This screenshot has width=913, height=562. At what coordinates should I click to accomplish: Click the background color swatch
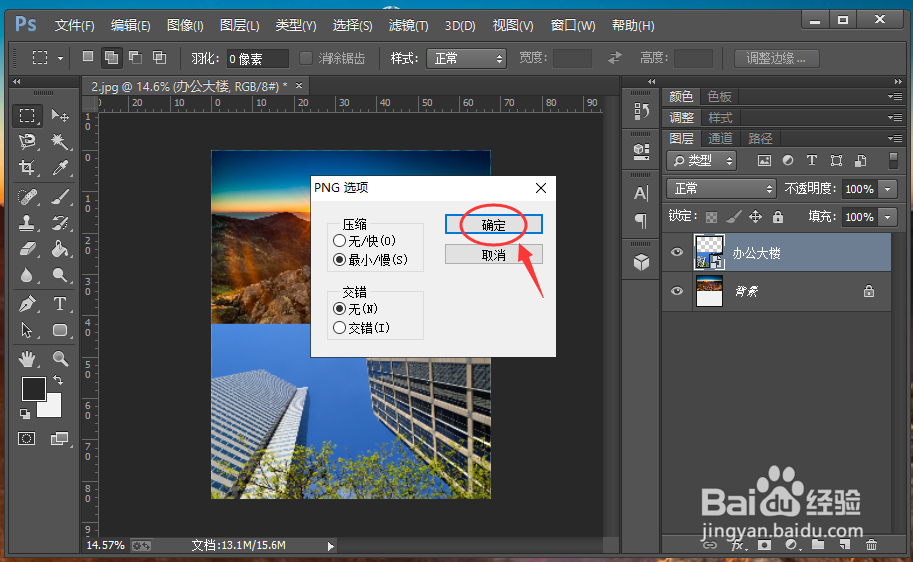tap(52, 408)
